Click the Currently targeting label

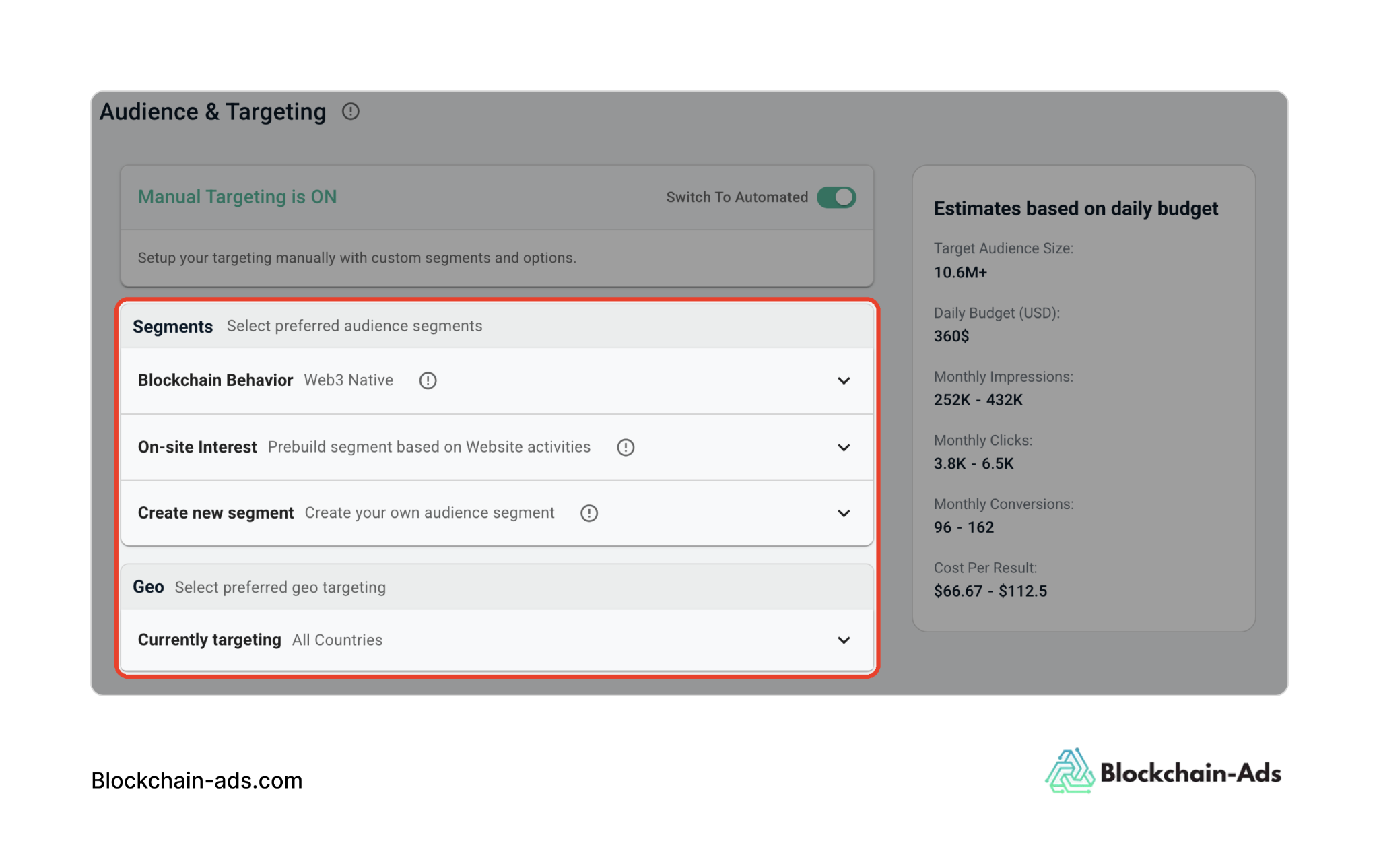point(209,640)
